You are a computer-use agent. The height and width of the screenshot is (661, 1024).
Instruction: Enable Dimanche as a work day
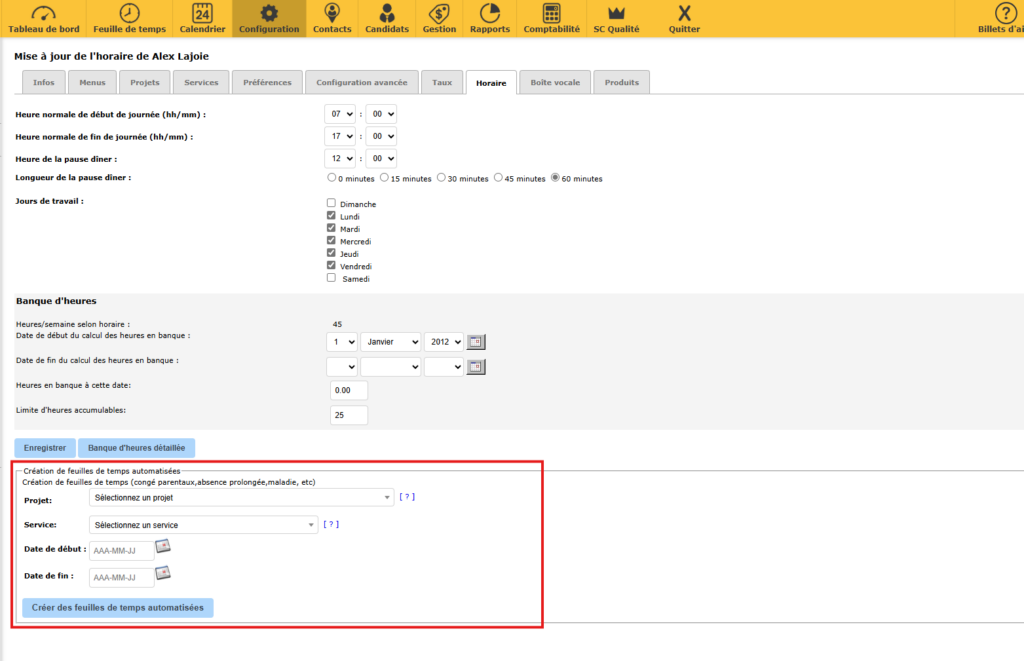331,203
